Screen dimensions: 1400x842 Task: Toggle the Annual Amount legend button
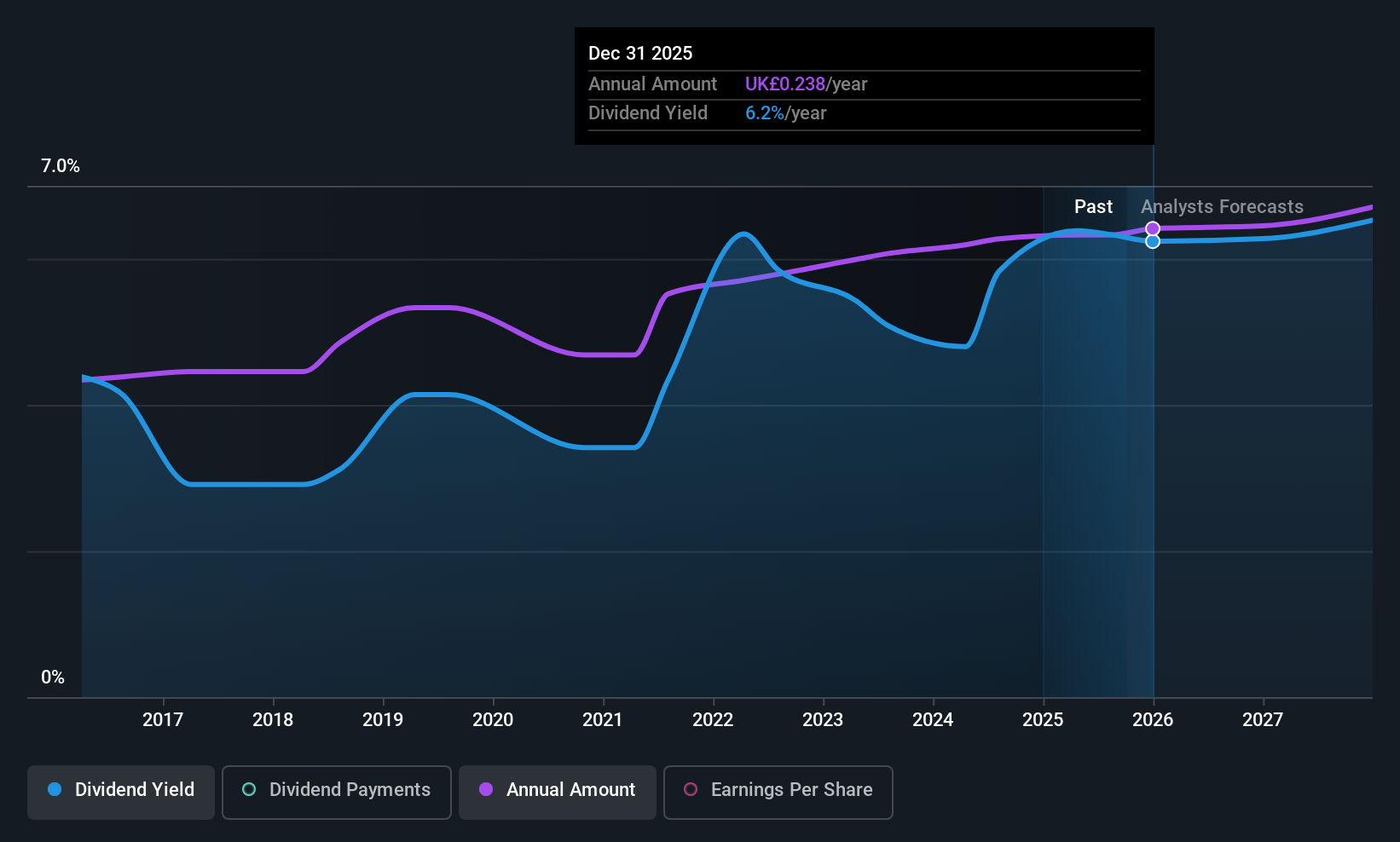click(x=558, y=792)
